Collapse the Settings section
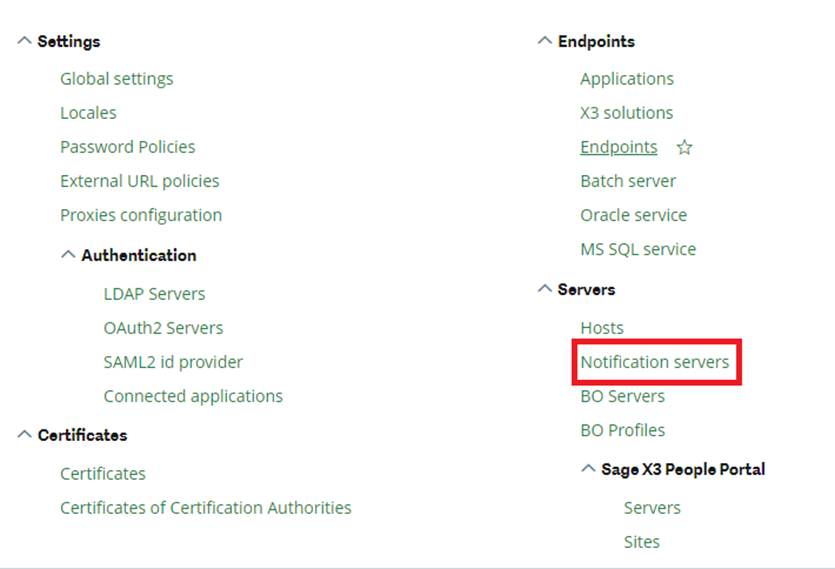 [25, 41]
